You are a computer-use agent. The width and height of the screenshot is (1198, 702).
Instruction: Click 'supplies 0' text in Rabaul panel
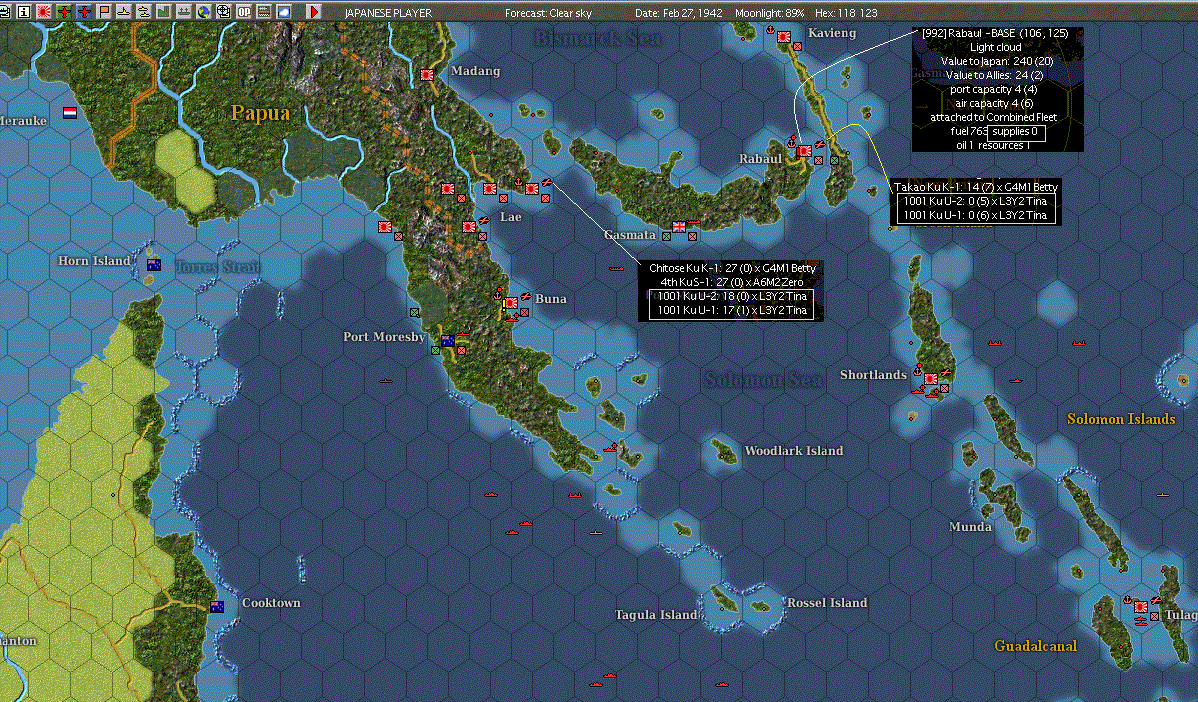click(x=1015, y=131)
